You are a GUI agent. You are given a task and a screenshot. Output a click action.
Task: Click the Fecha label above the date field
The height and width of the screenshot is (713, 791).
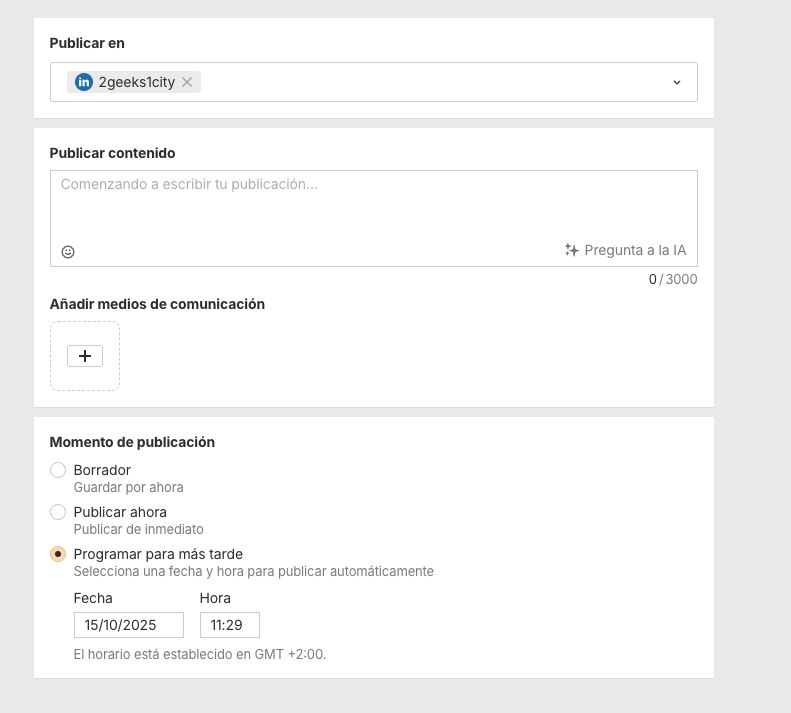pos(93,598)
